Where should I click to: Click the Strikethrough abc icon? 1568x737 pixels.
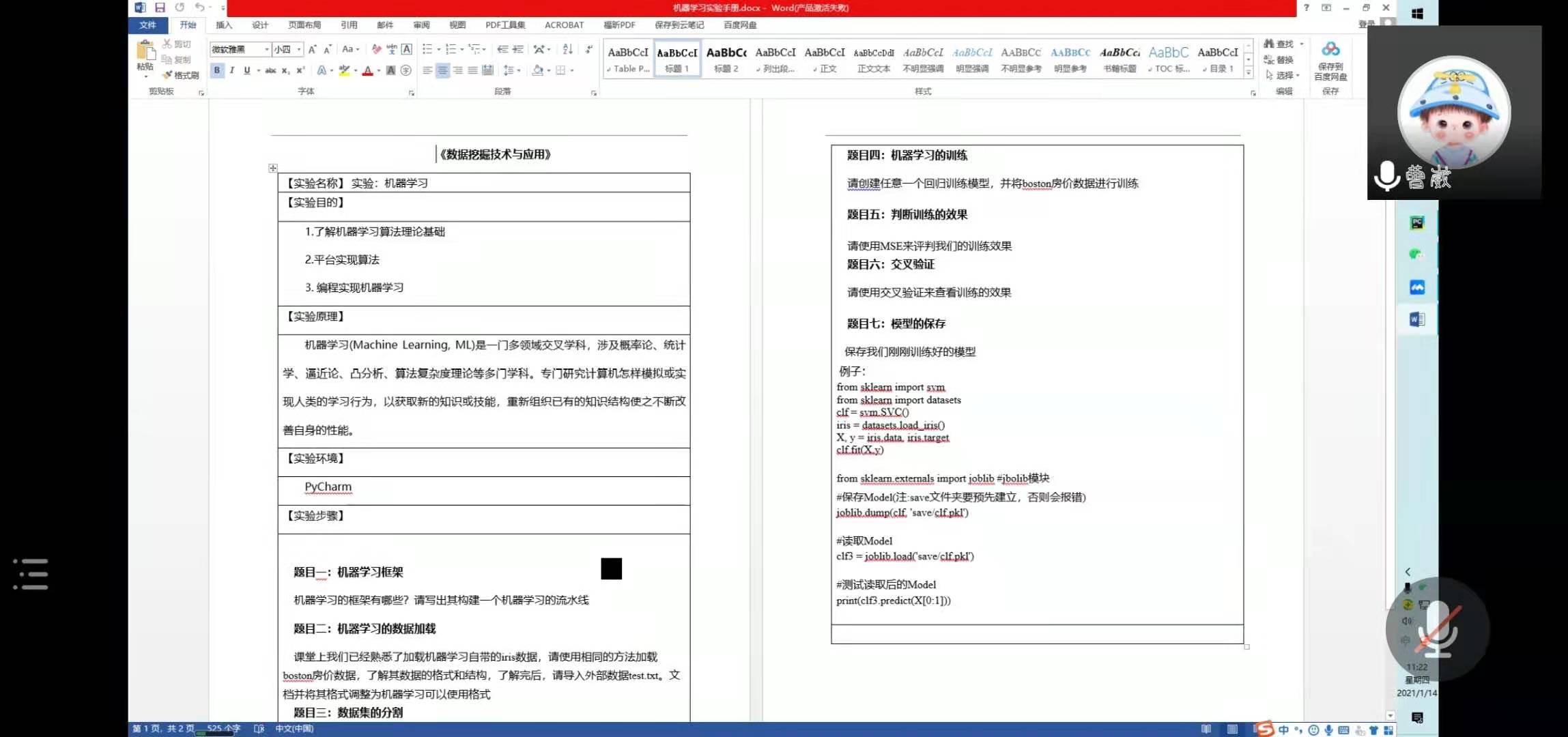pos(270,70)
